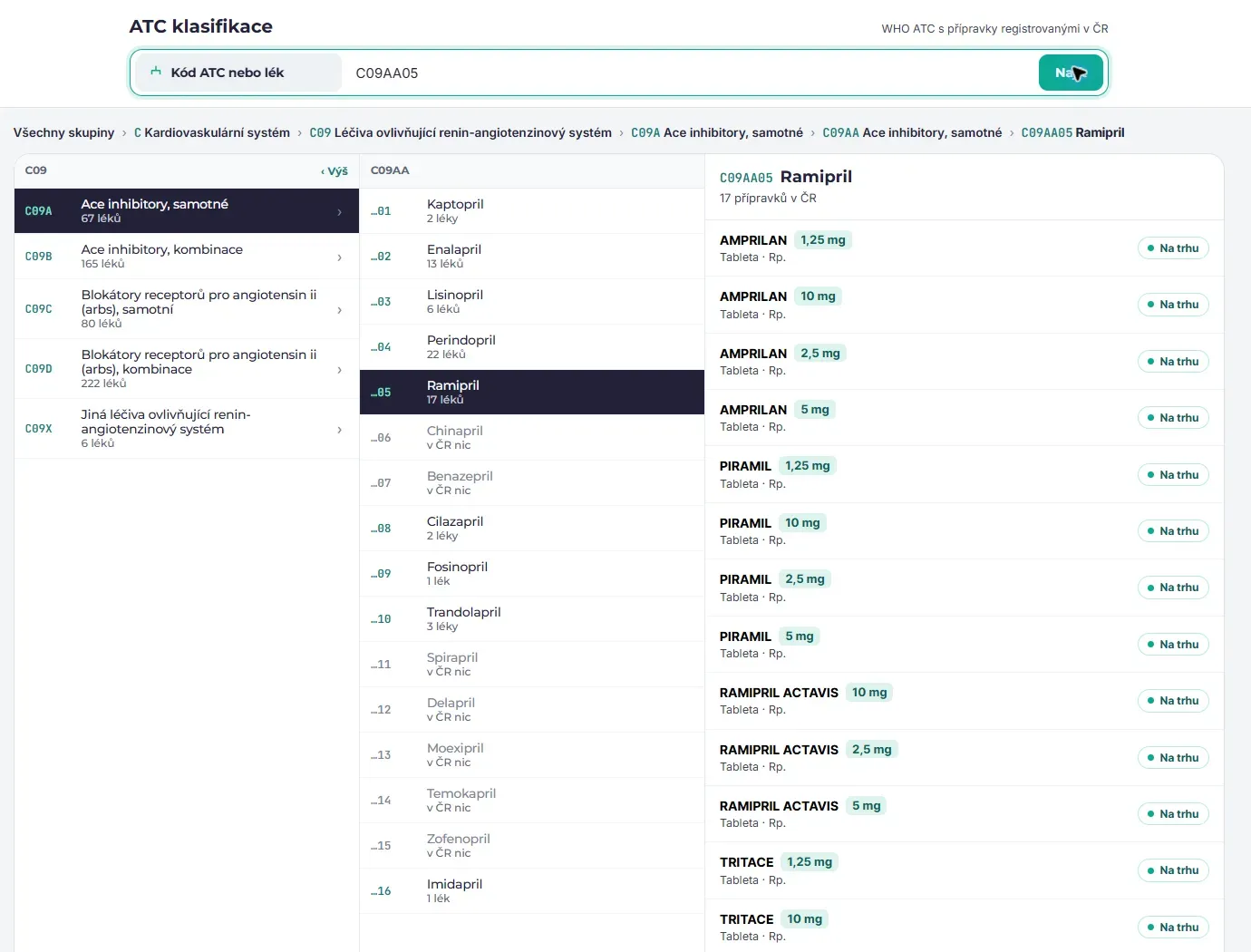Select the Moexipril row
This screenshot has width=1251, height=952.
coord(532,755)
